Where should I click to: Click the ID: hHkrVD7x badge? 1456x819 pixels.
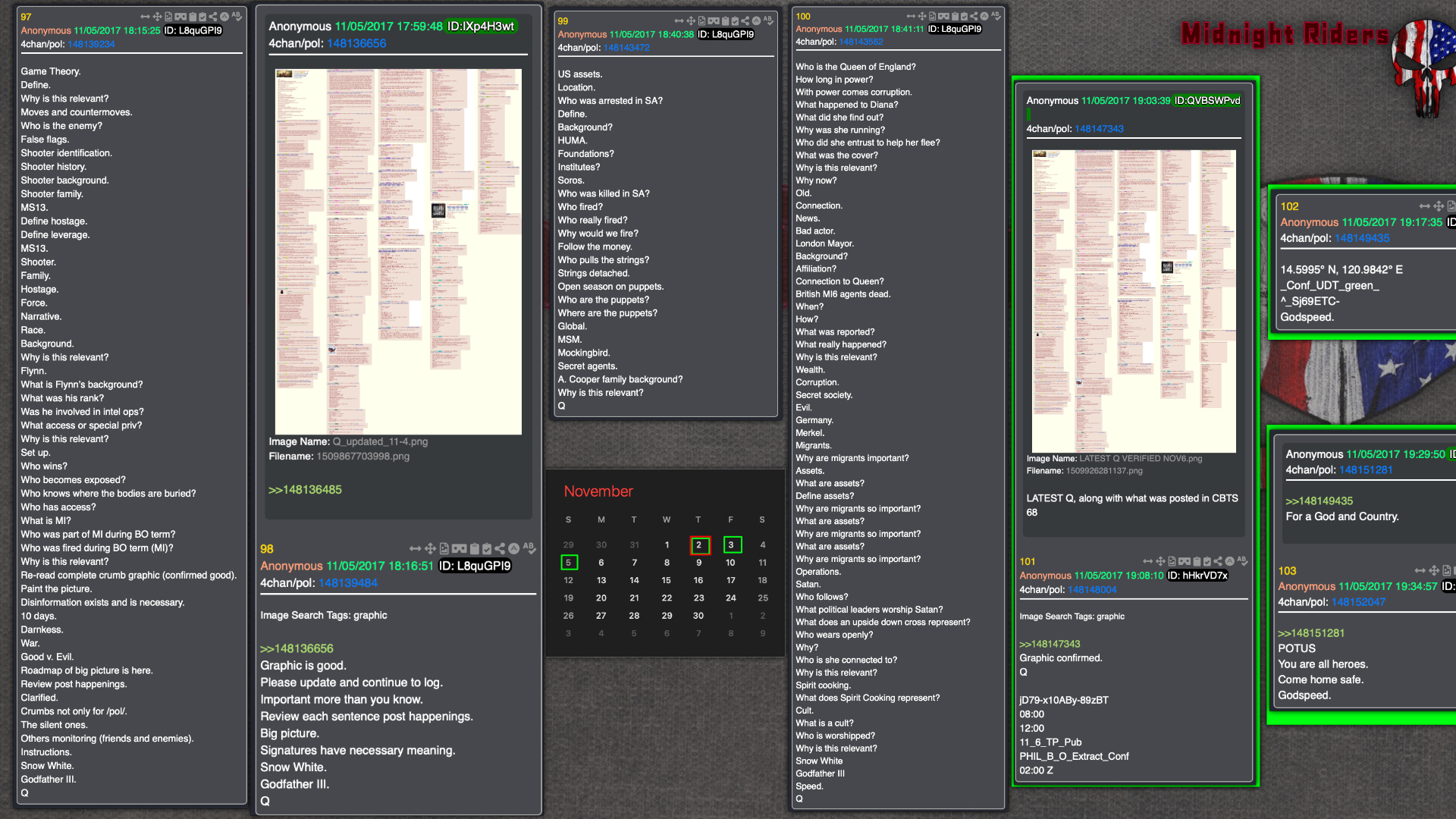point(1197,576)
